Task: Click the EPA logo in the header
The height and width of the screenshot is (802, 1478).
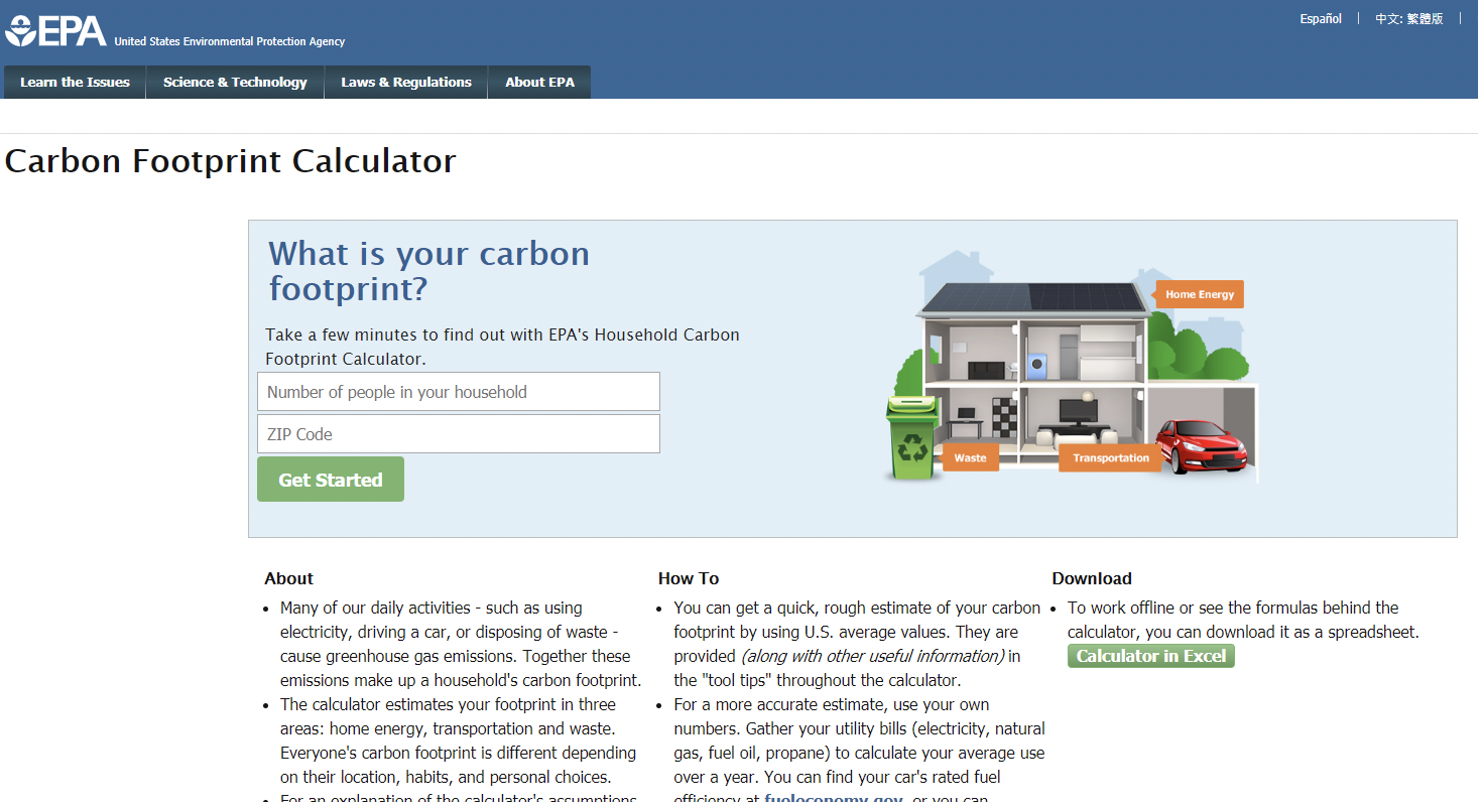Action: click(x=55, y=31)
